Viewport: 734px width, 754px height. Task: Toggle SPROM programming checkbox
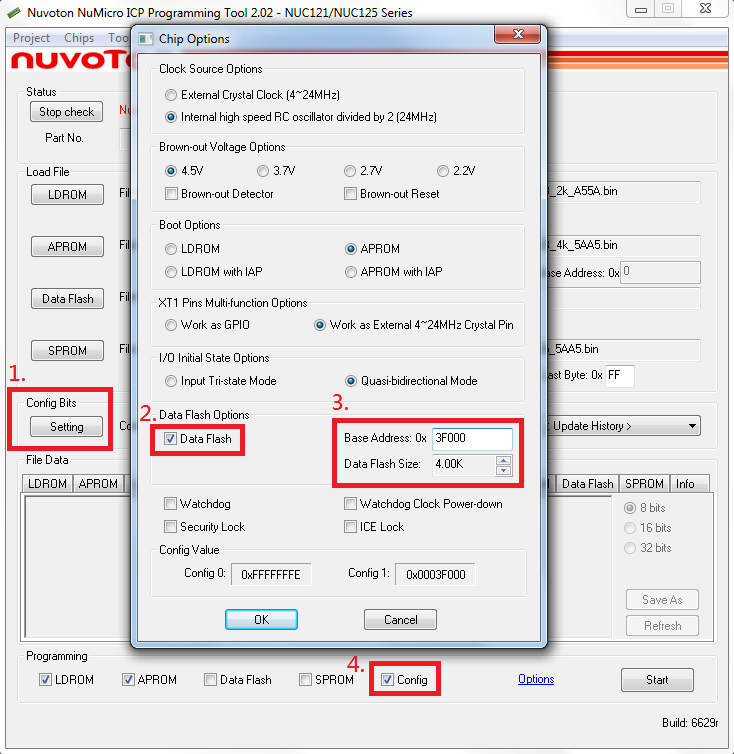305,679
